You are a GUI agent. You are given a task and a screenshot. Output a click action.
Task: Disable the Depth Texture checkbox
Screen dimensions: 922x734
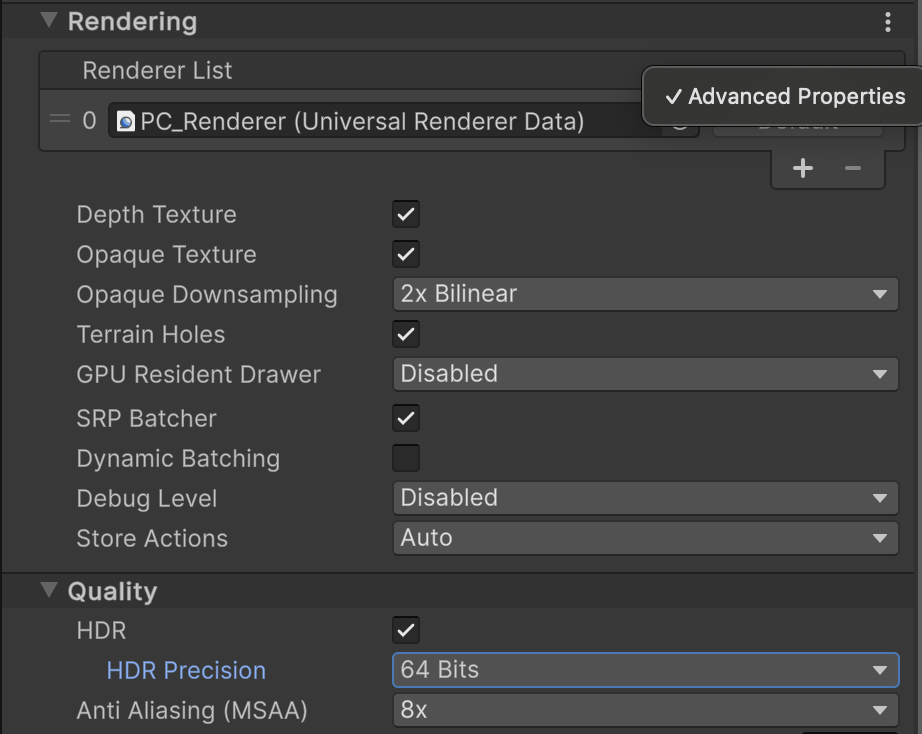[406, 214]
